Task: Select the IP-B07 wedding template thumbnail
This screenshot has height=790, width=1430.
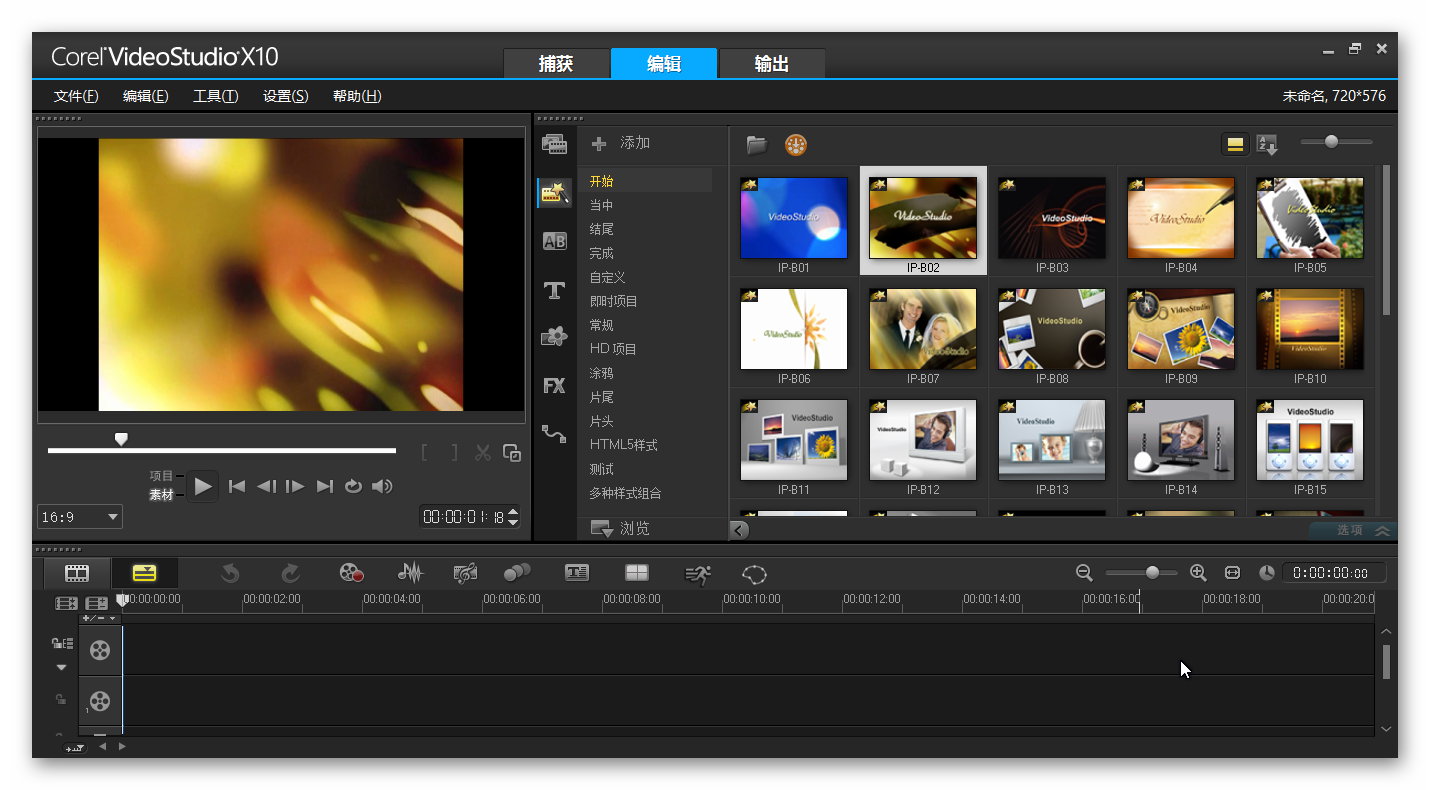Action: 922,329
